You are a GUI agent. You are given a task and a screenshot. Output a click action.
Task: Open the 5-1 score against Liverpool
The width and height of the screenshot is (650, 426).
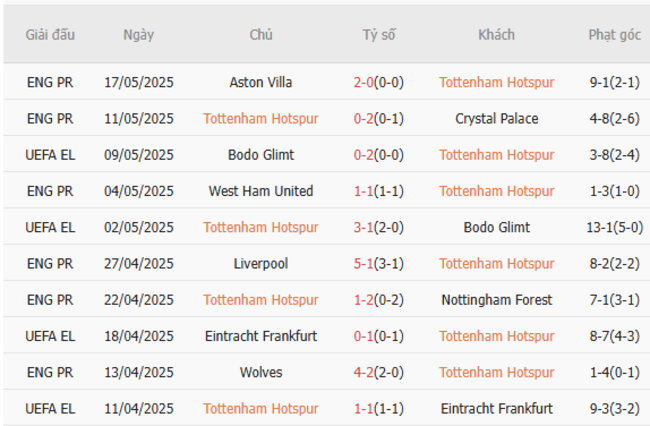[x=364, y=263]
